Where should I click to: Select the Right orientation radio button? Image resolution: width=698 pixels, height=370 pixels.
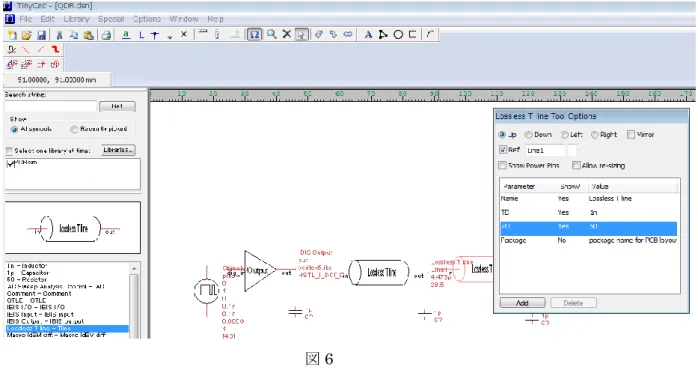pyautogui.click(x=594, y=134)
